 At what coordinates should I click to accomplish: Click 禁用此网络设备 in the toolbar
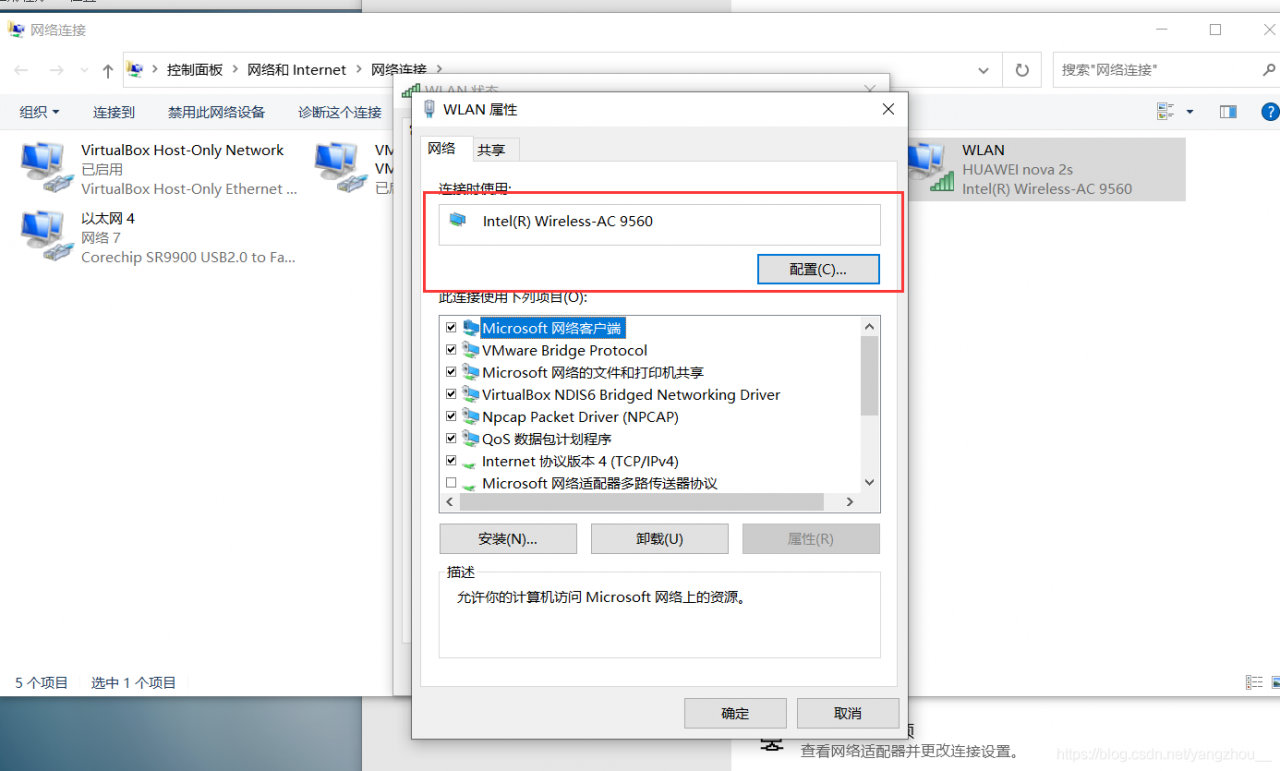(216, 112)
